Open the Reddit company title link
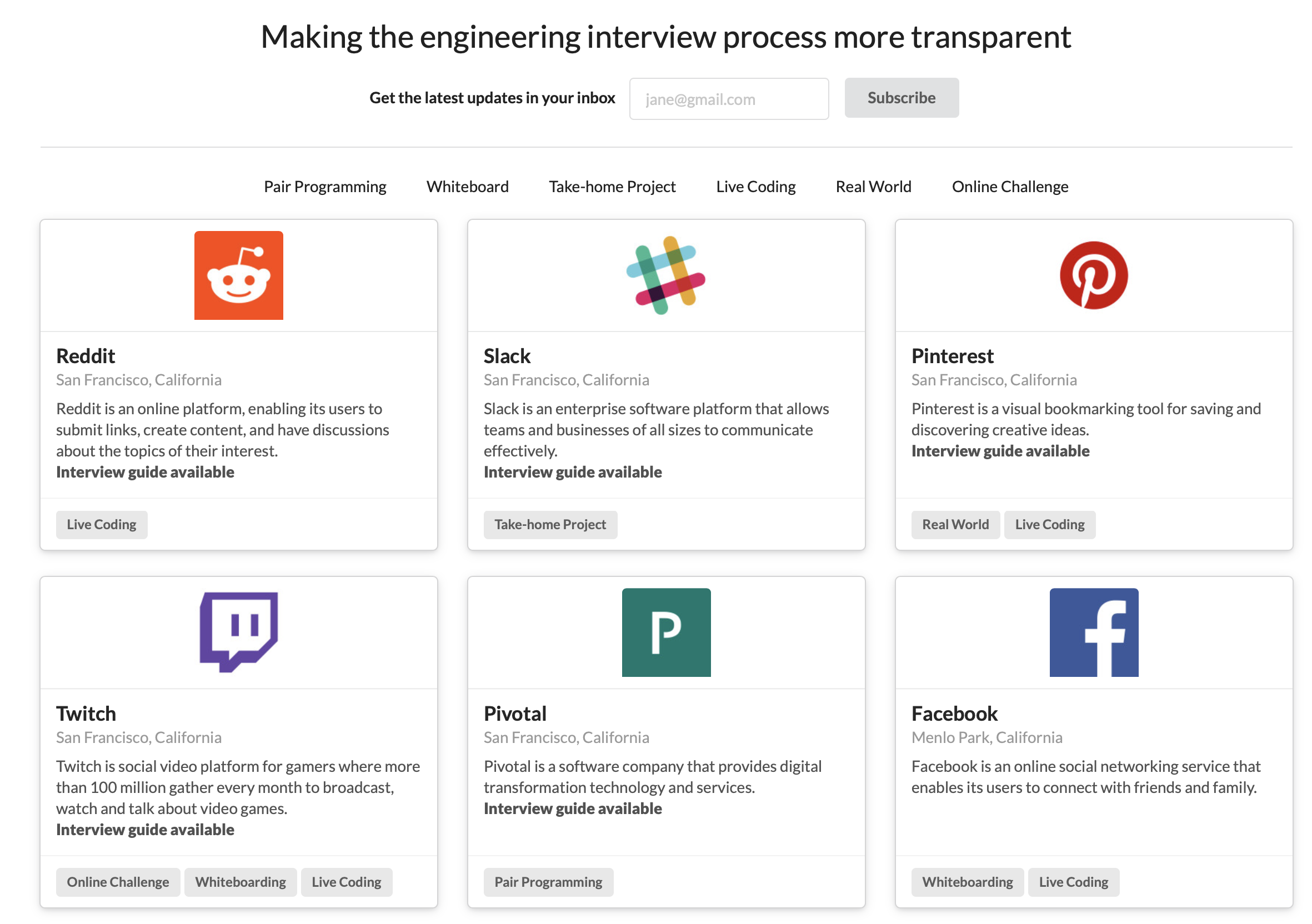The image size is (1312, 924). point(86,356)
